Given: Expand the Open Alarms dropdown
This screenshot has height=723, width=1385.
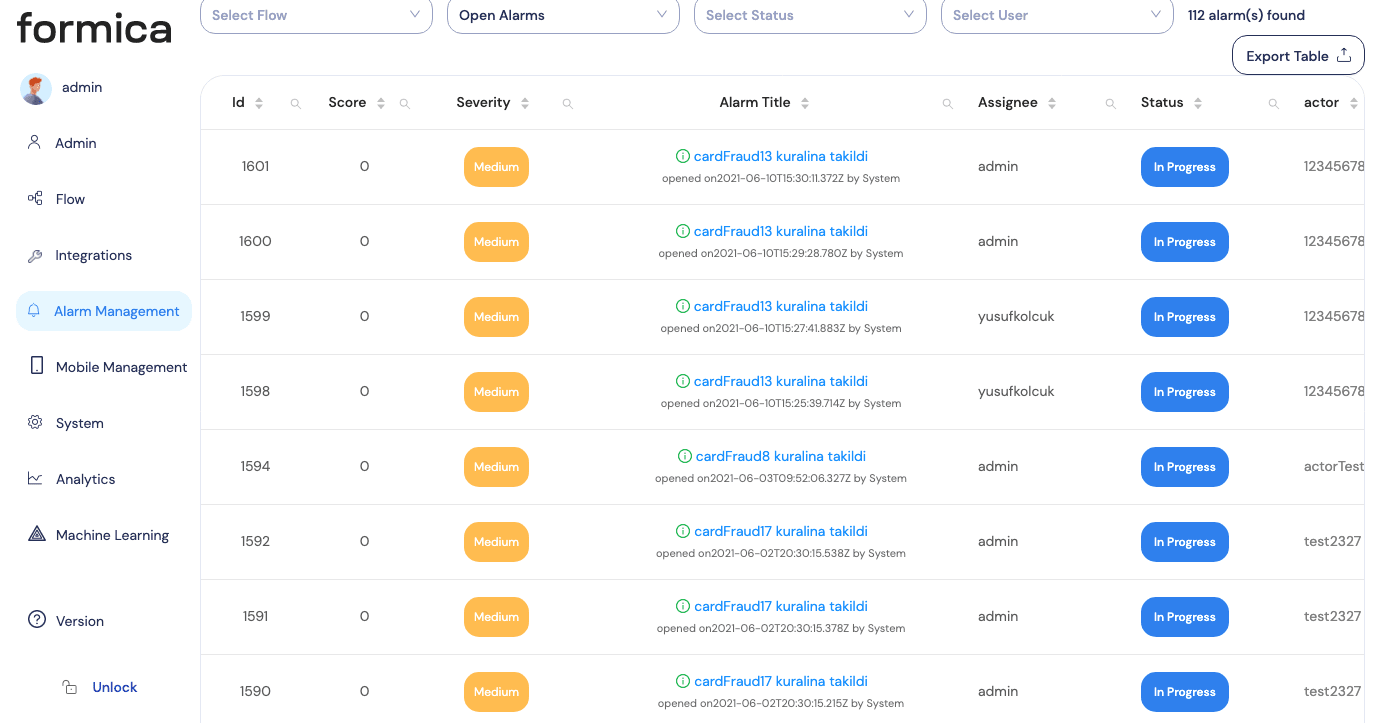Looking at the screenshot, I should (563, 15).
